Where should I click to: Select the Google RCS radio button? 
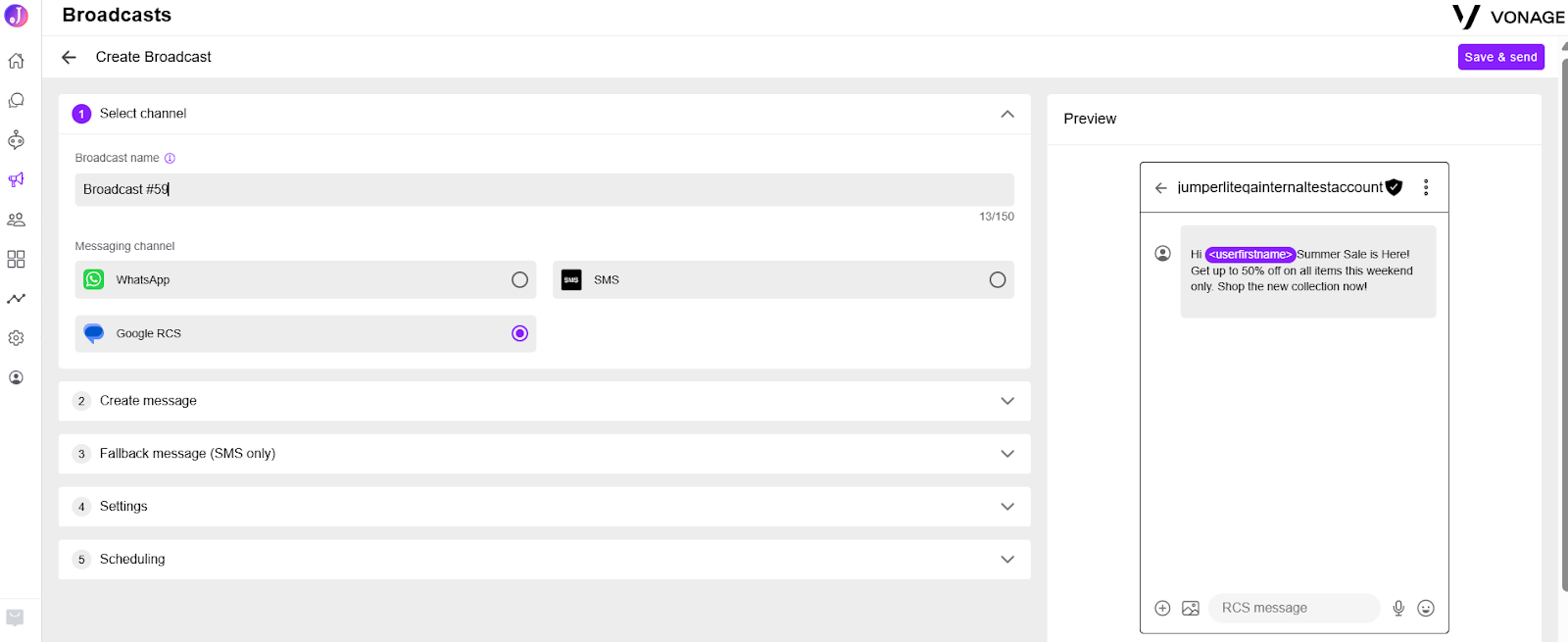tap(519, 333)
